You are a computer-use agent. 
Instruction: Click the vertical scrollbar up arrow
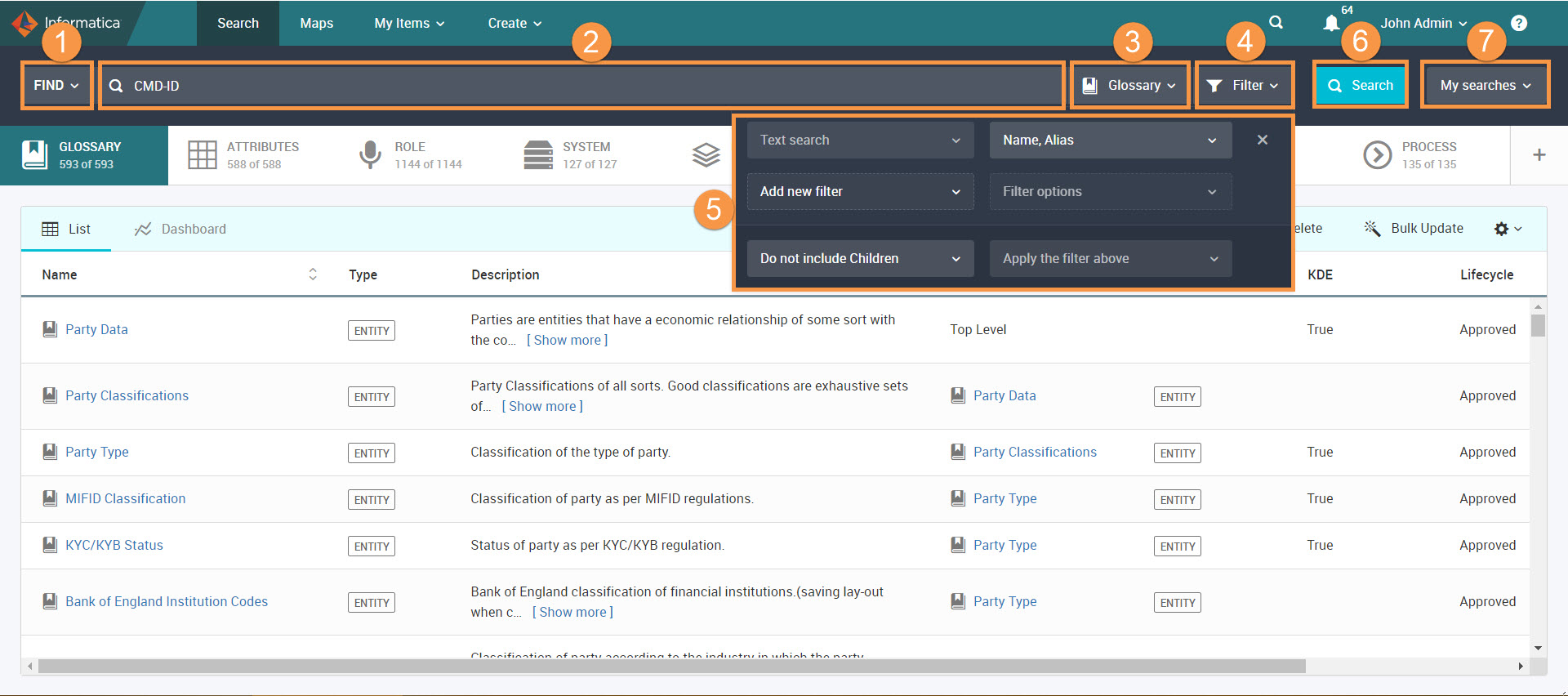click(1538, 306)
